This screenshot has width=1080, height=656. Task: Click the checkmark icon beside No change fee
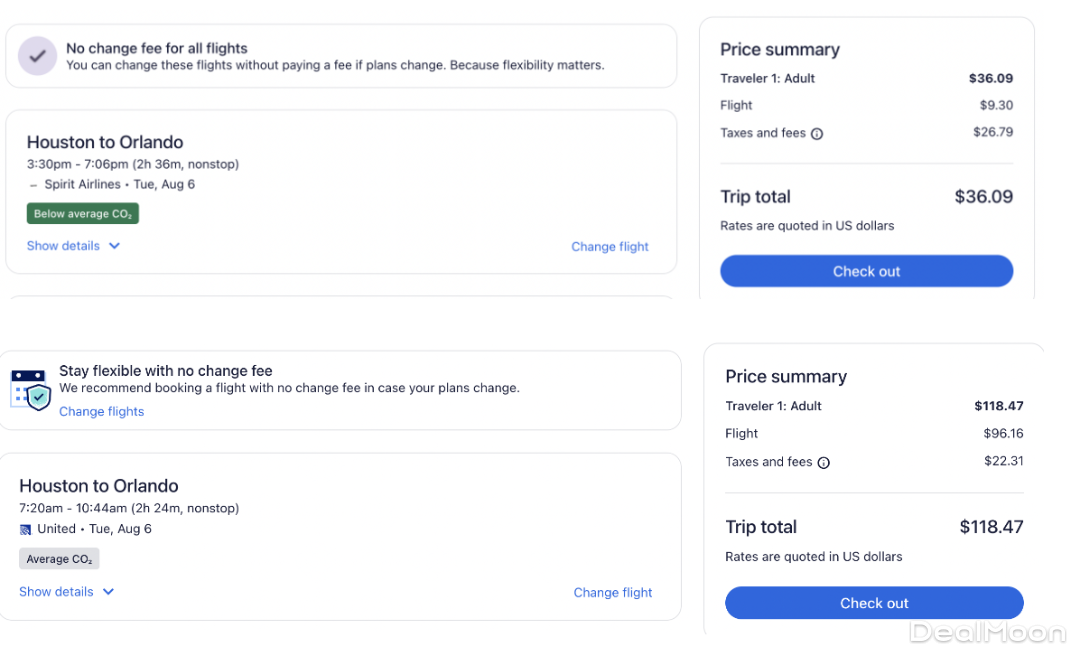(x=37, y=57)
